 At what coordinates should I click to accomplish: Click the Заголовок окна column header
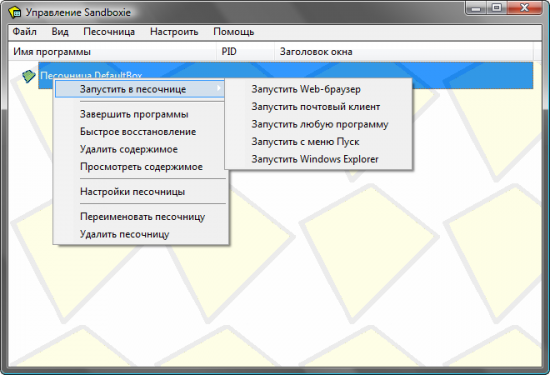pyautogui.click(x=404, y=52)
